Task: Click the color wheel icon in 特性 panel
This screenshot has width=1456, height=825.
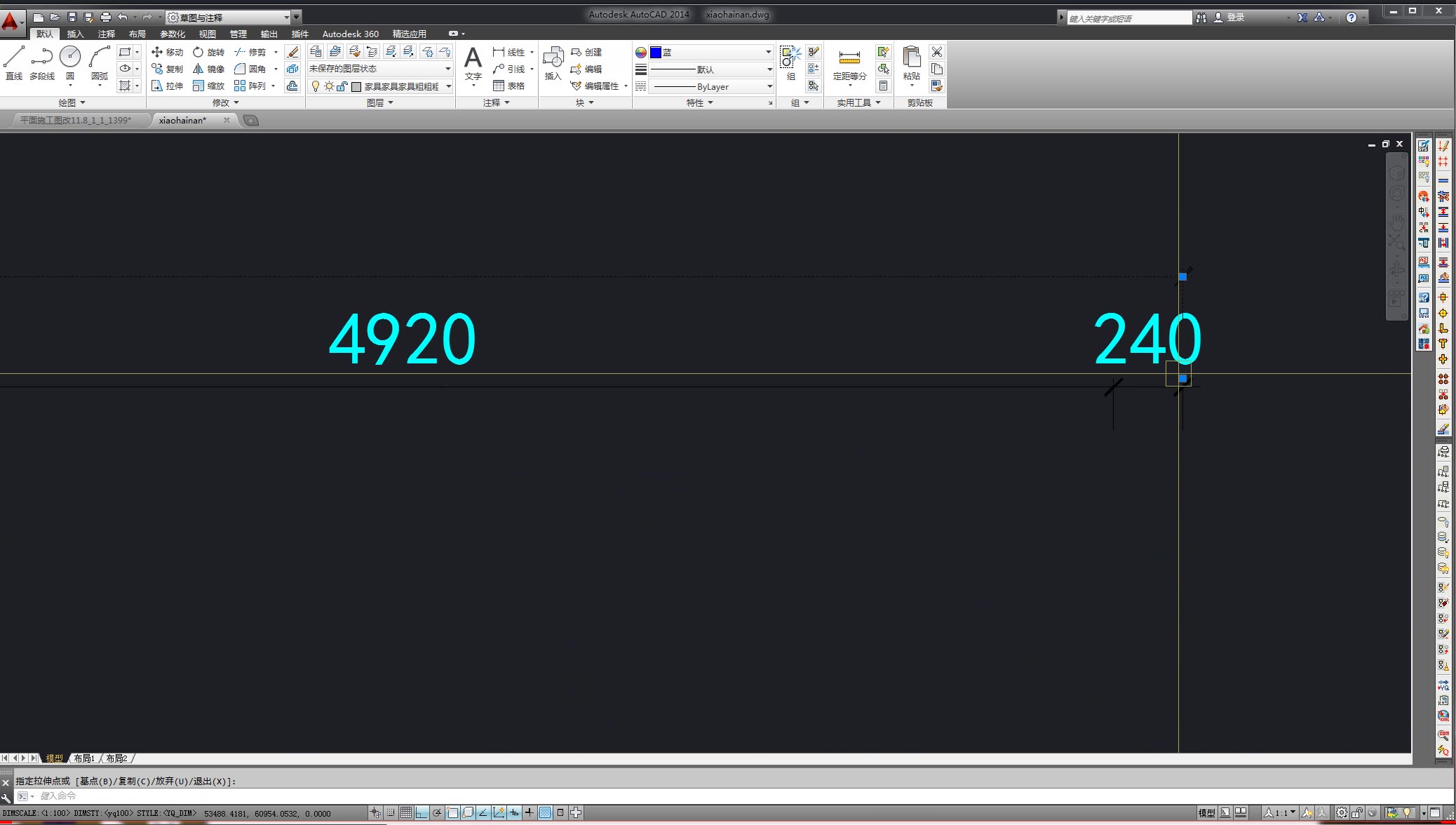Action: tap(640, 53)
